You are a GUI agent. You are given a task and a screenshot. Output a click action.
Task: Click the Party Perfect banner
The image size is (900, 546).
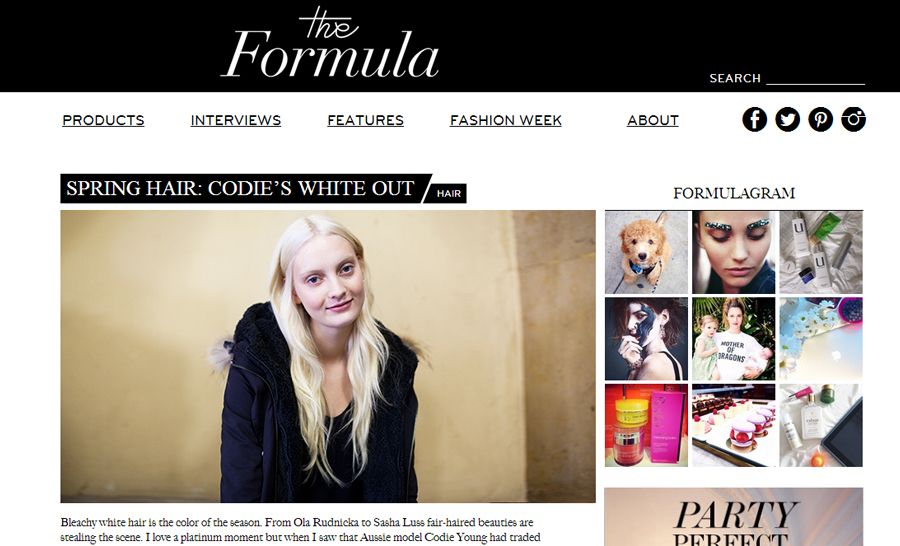click(734, 517)
